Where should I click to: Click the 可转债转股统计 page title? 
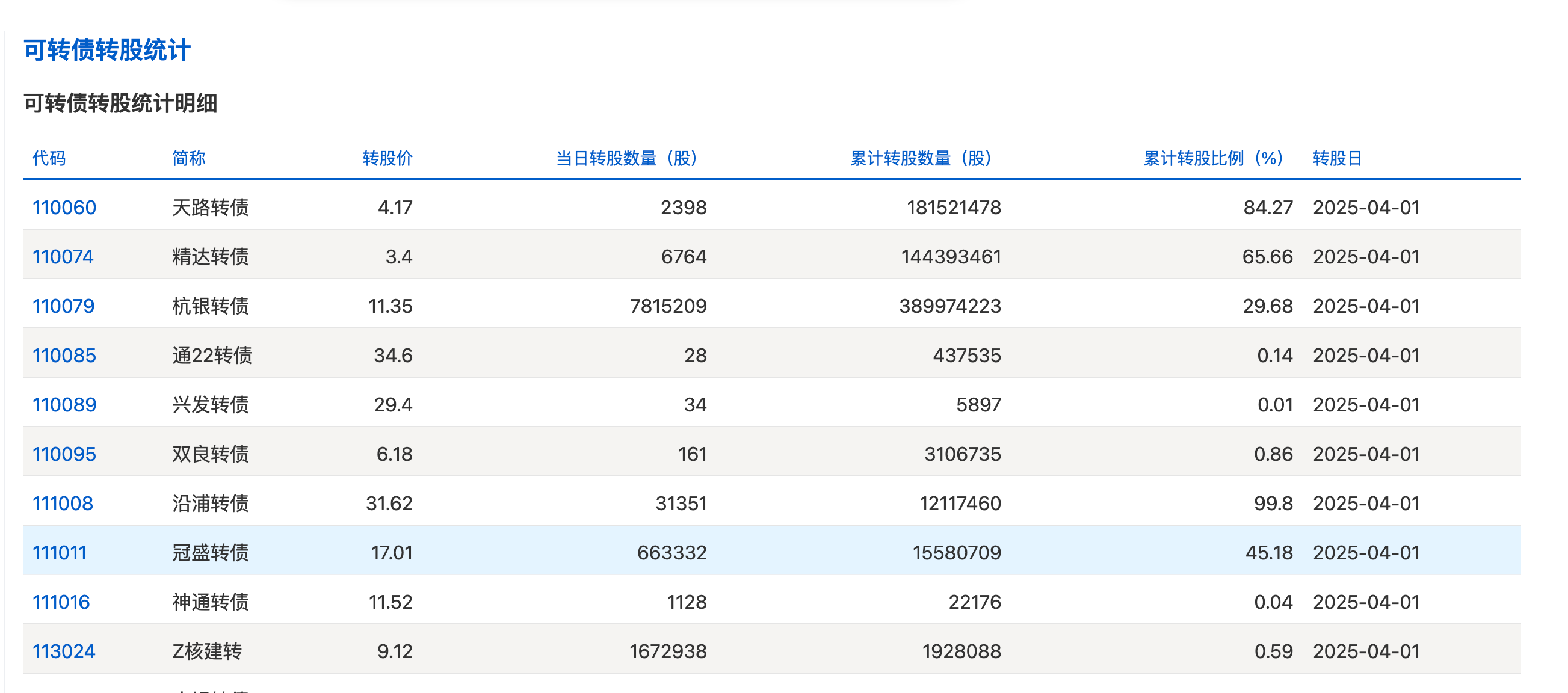point(107,50)
